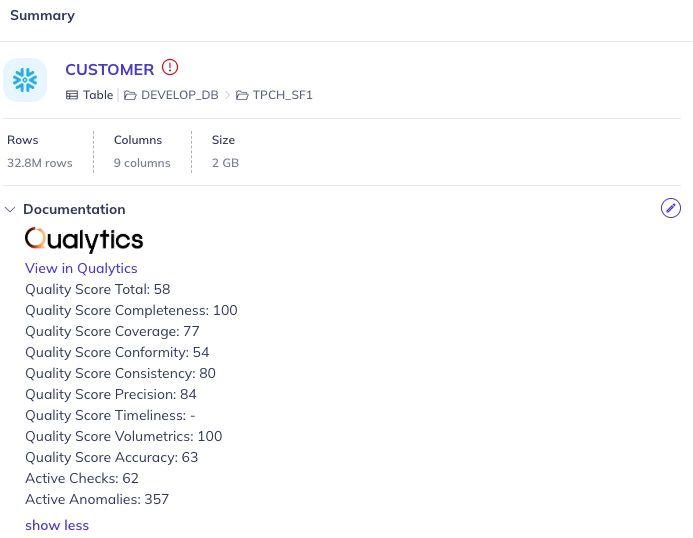Click Quality Score Conformity: 54
693x538 pixels.
pyautogui.click(x=117, y=352)
